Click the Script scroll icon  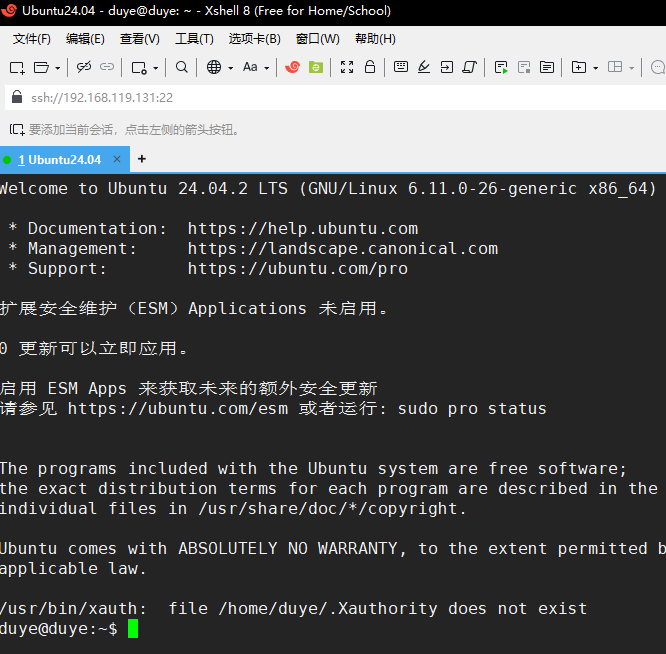coord(469,67)
